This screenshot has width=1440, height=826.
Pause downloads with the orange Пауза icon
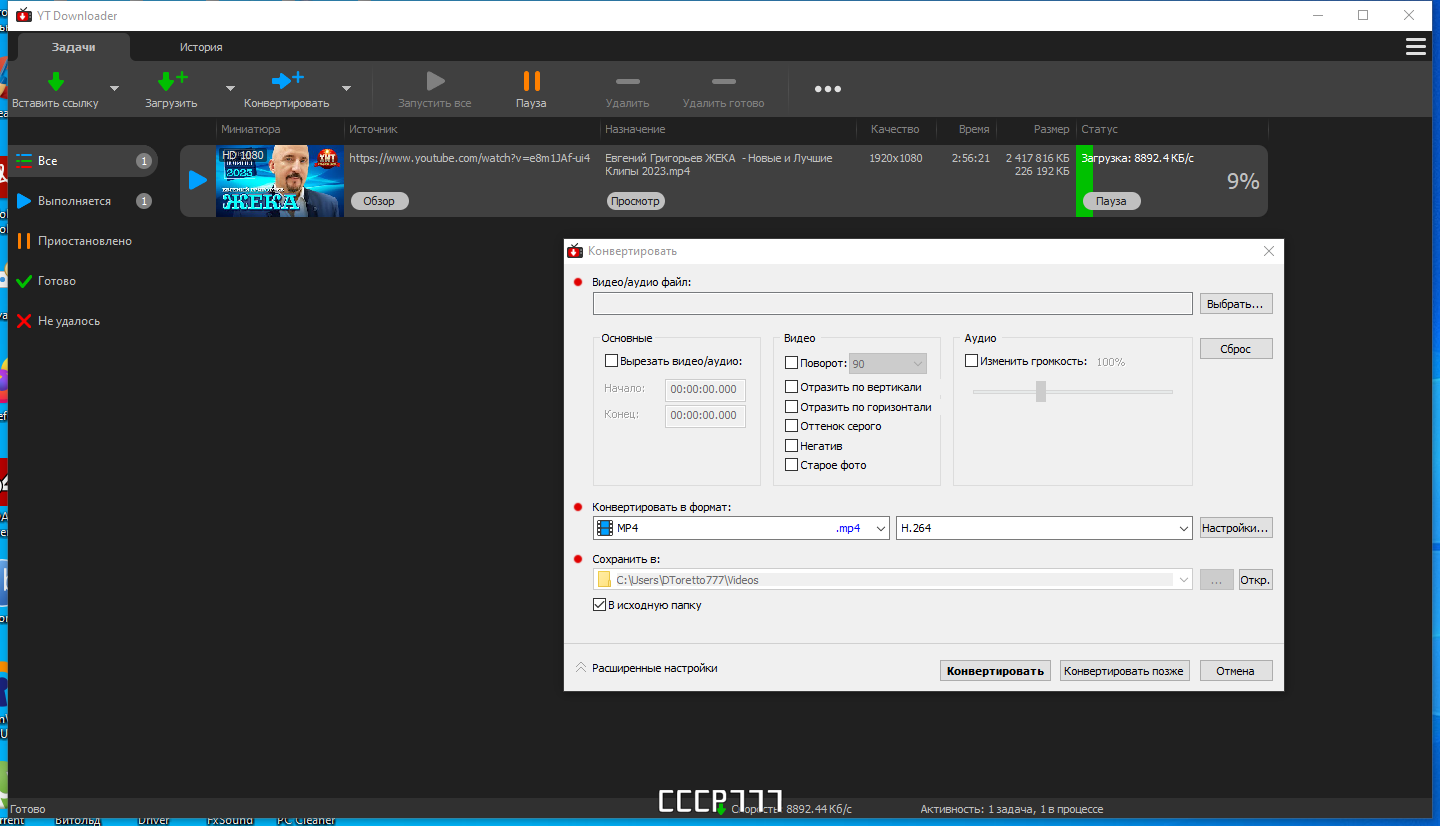click(x=532, y=81)
